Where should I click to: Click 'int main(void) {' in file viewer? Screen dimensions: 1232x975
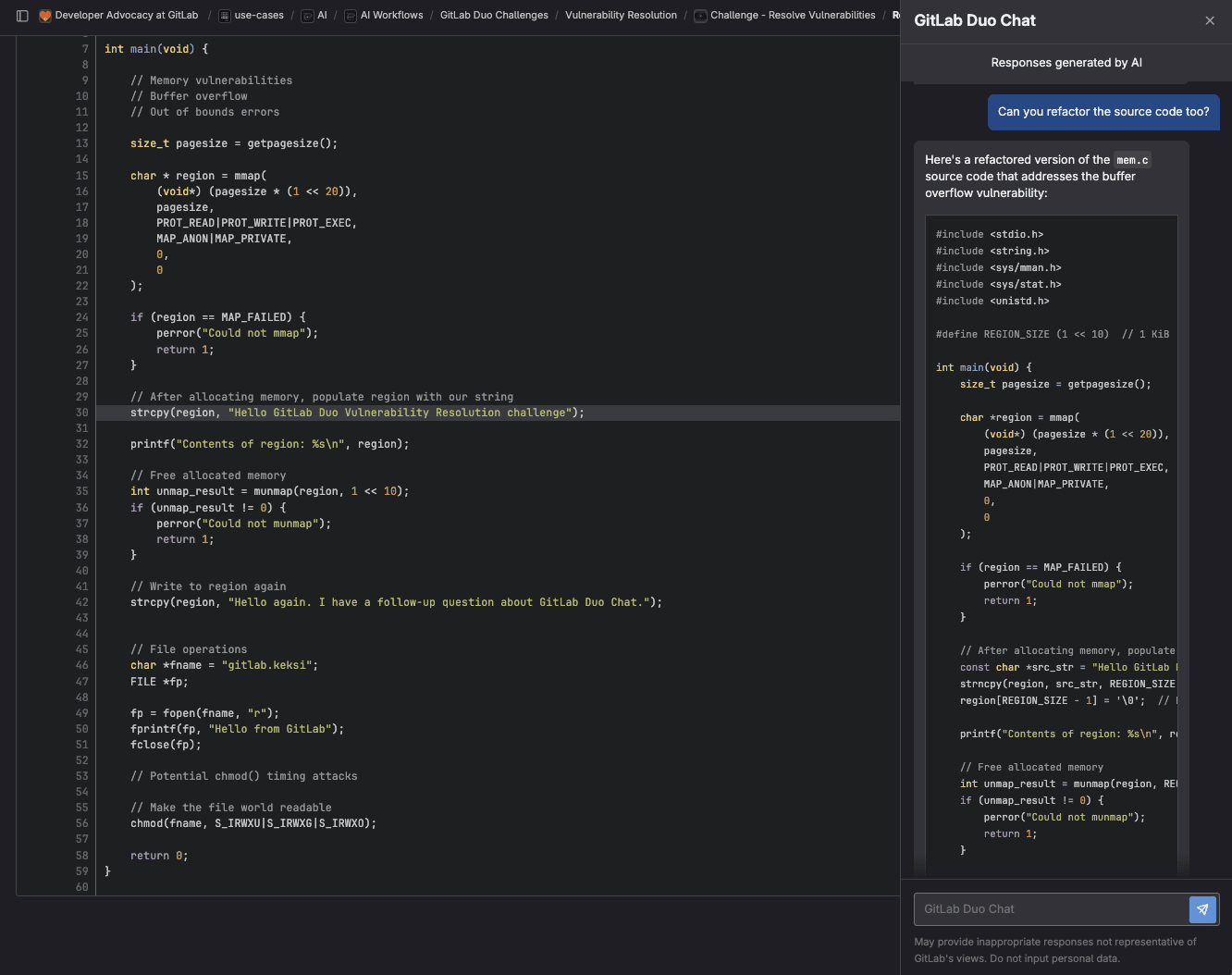156,49
